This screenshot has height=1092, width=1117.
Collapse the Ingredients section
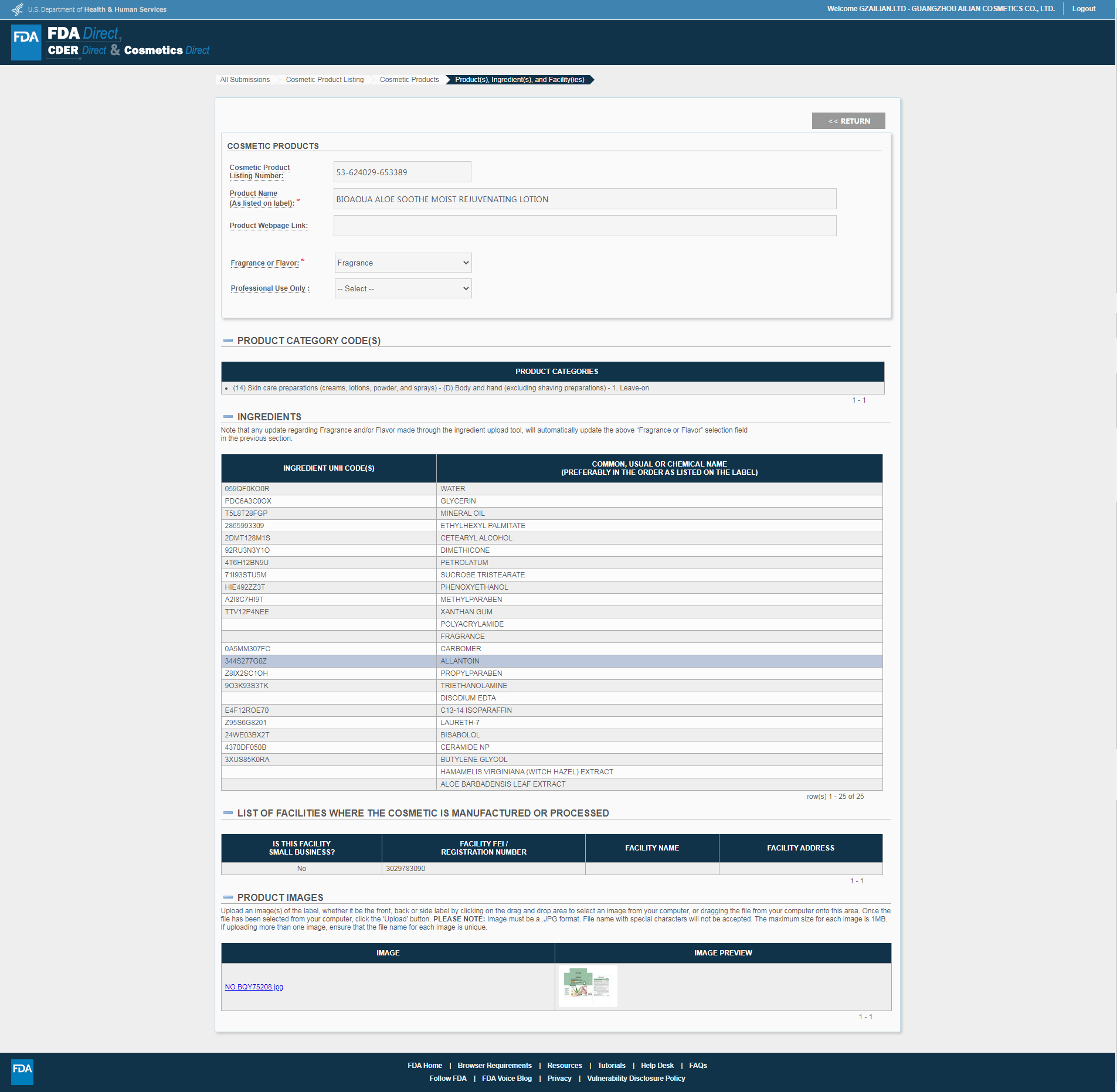(x=228, y=417)
